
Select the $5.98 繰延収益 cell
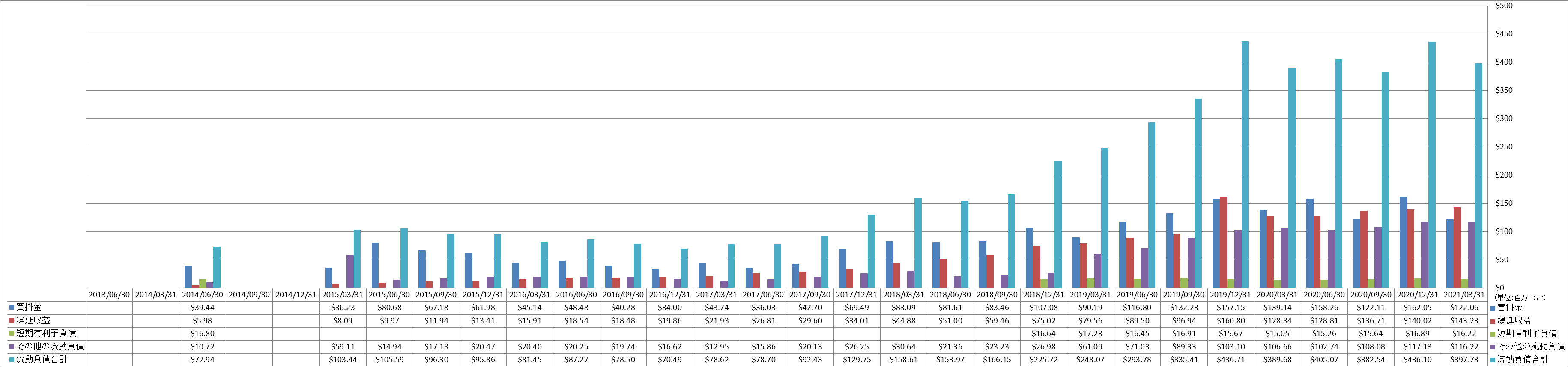tap(202, 320)
